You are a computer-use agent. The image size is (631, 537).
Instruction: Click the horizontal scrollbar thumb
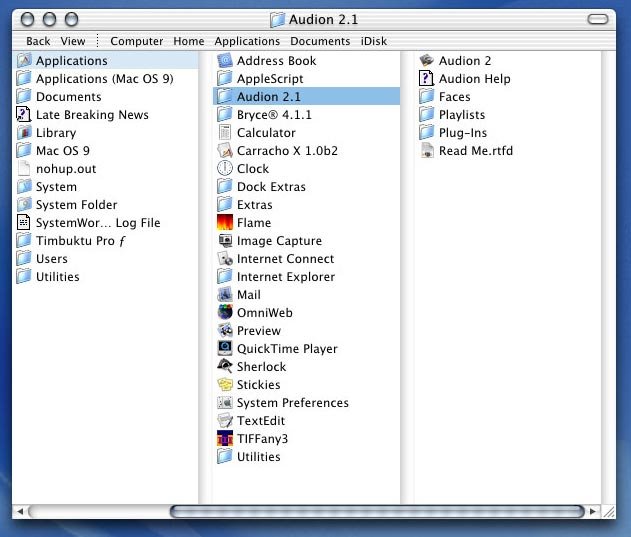(377, 512)
